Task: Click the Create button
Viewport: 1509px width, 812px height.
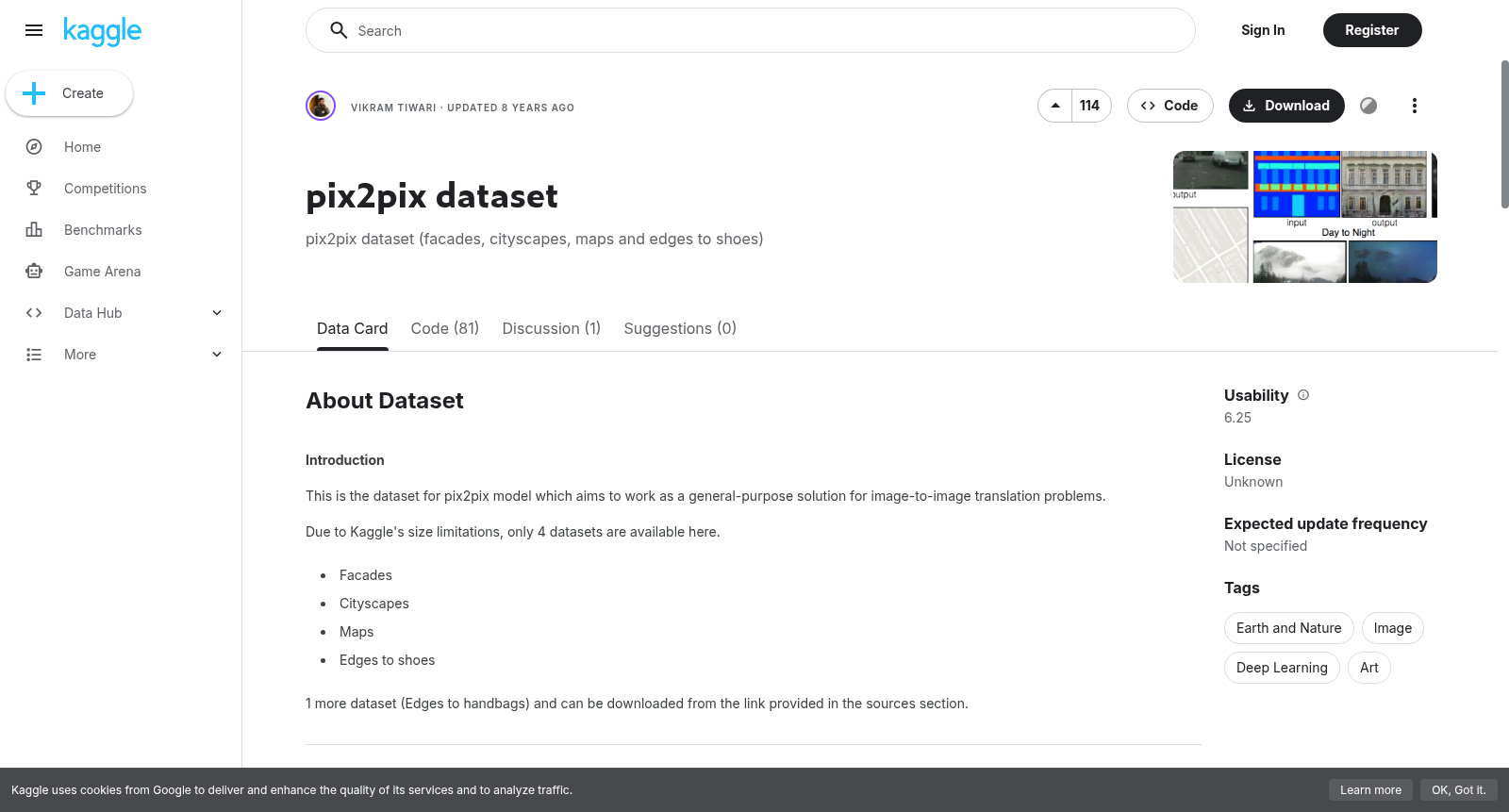Action: (x=69, y=93)
